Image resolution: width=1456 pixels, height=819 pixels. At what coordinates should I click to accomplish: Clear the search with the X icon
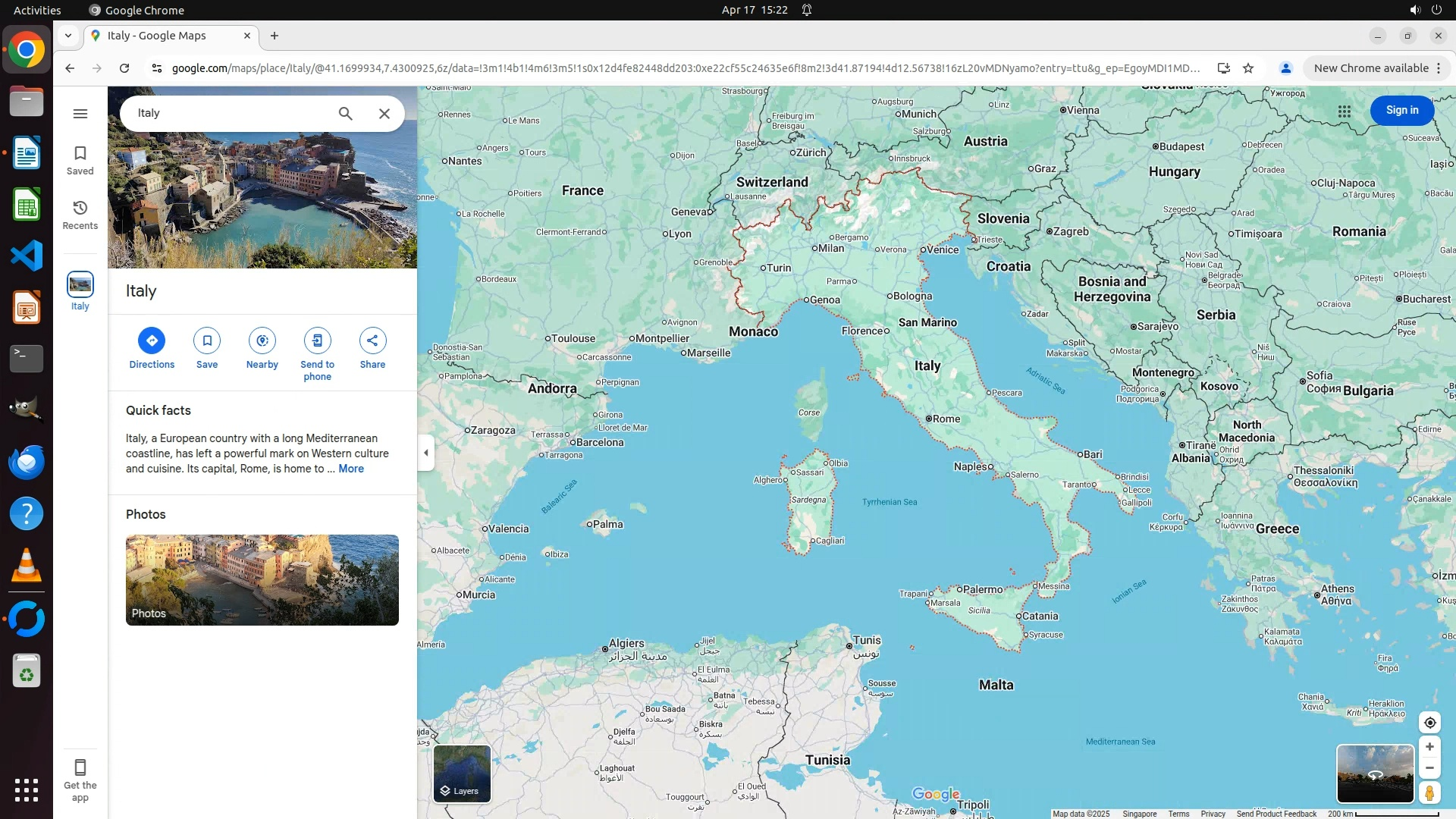[384, 114]
